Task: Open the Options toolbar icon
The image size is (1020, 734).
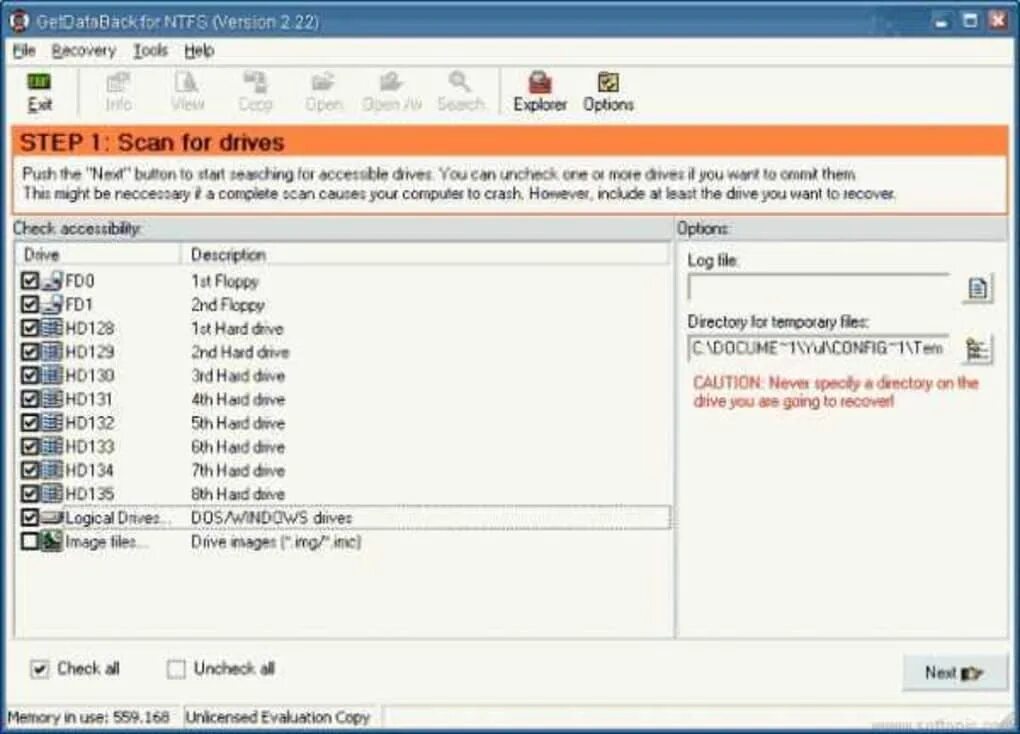Action: coord(607,90)
